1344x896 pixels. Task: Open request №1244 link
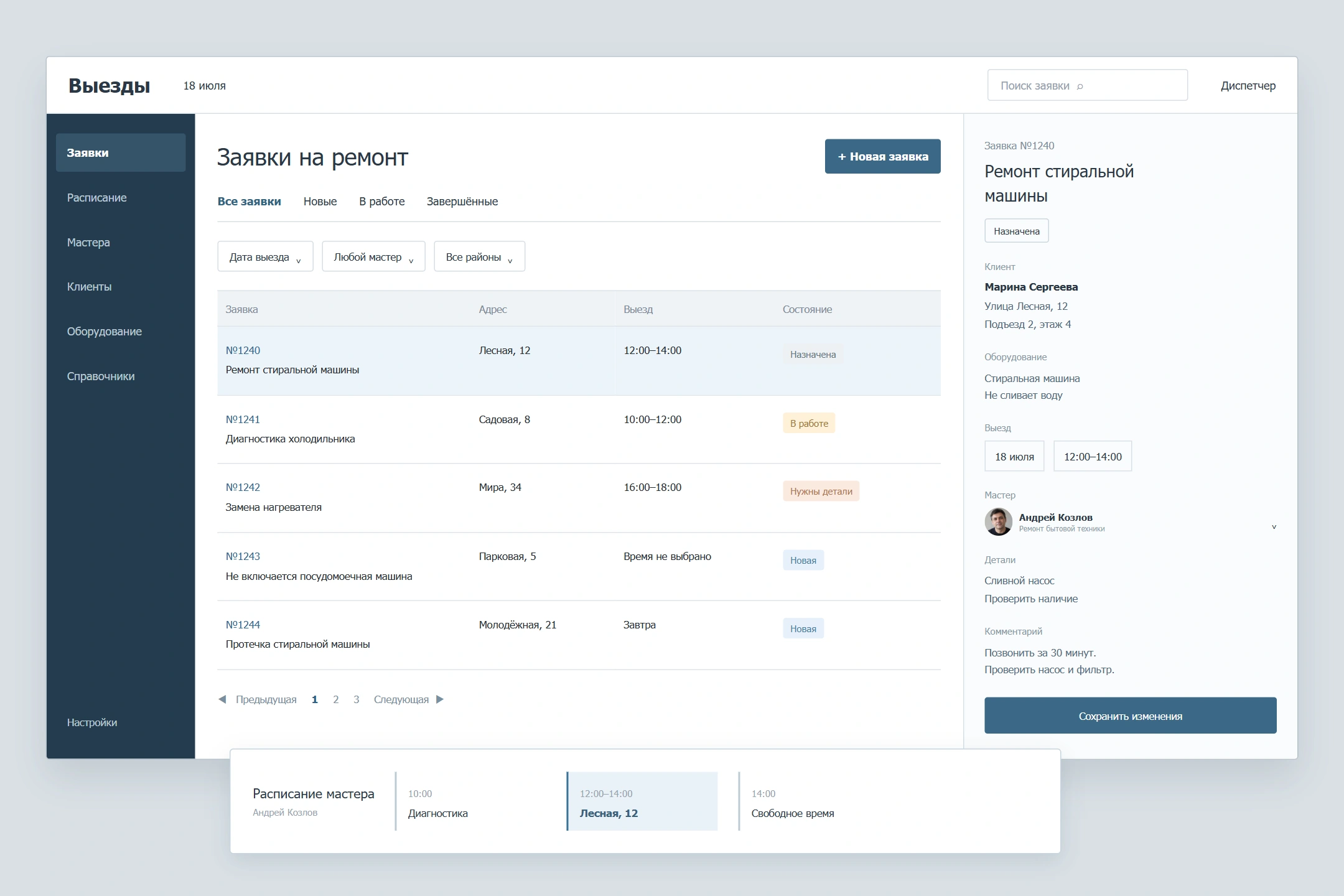243,625
